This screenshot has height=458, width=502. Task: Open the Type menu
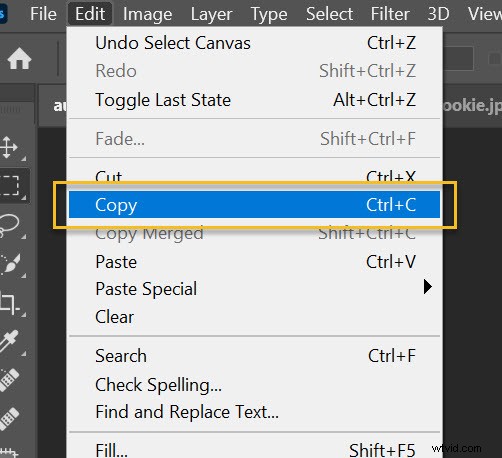click(x=269, y=14)
